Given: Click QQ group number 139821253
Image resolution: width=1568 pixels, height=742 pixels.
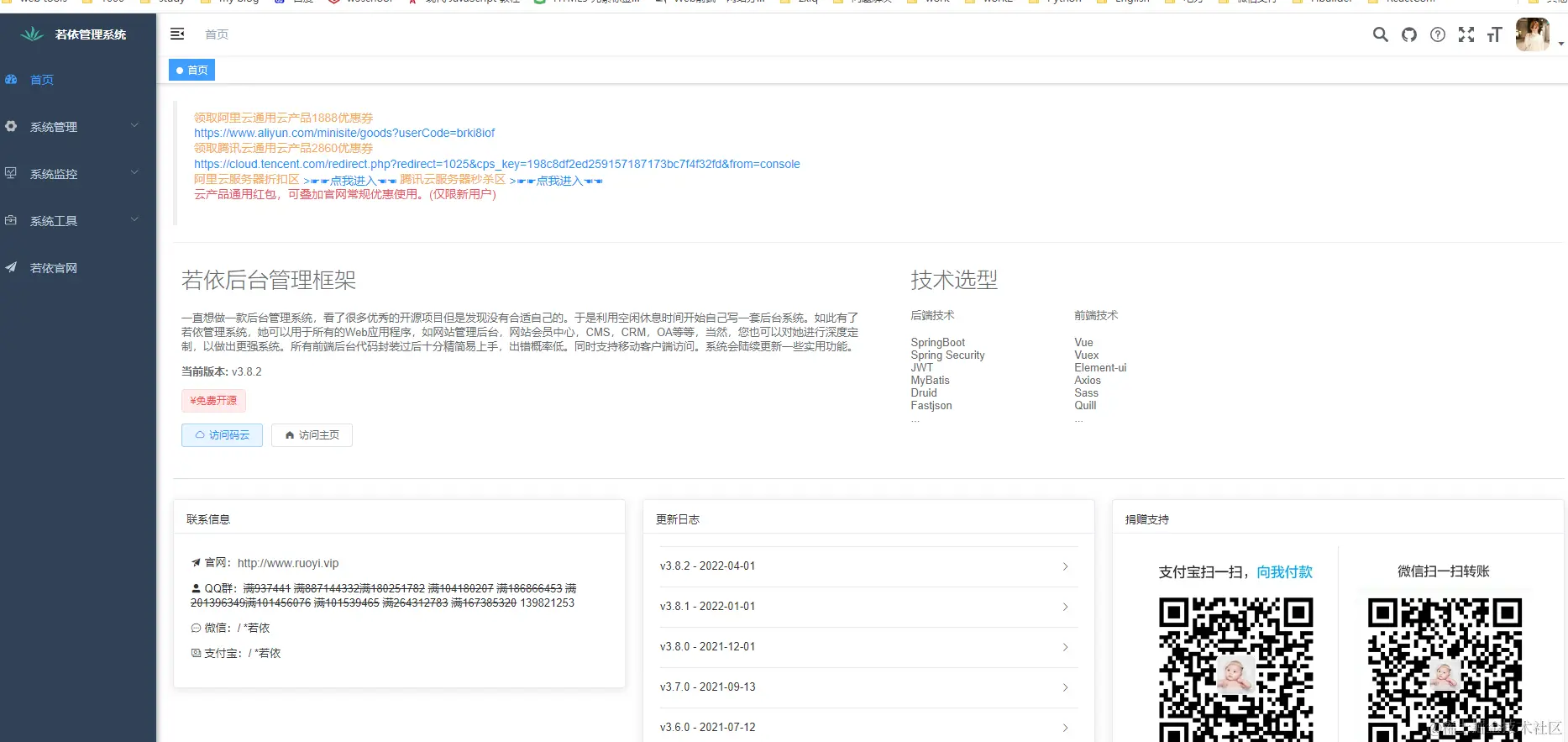Looking at the screenshot, I should [x=548, y=603].
